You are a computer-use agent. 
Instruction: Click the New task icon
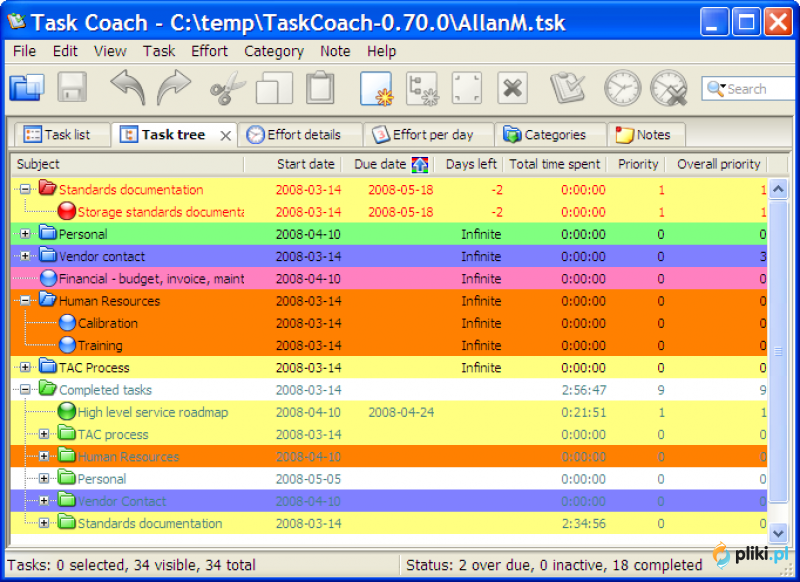click(x=377, y=88)
